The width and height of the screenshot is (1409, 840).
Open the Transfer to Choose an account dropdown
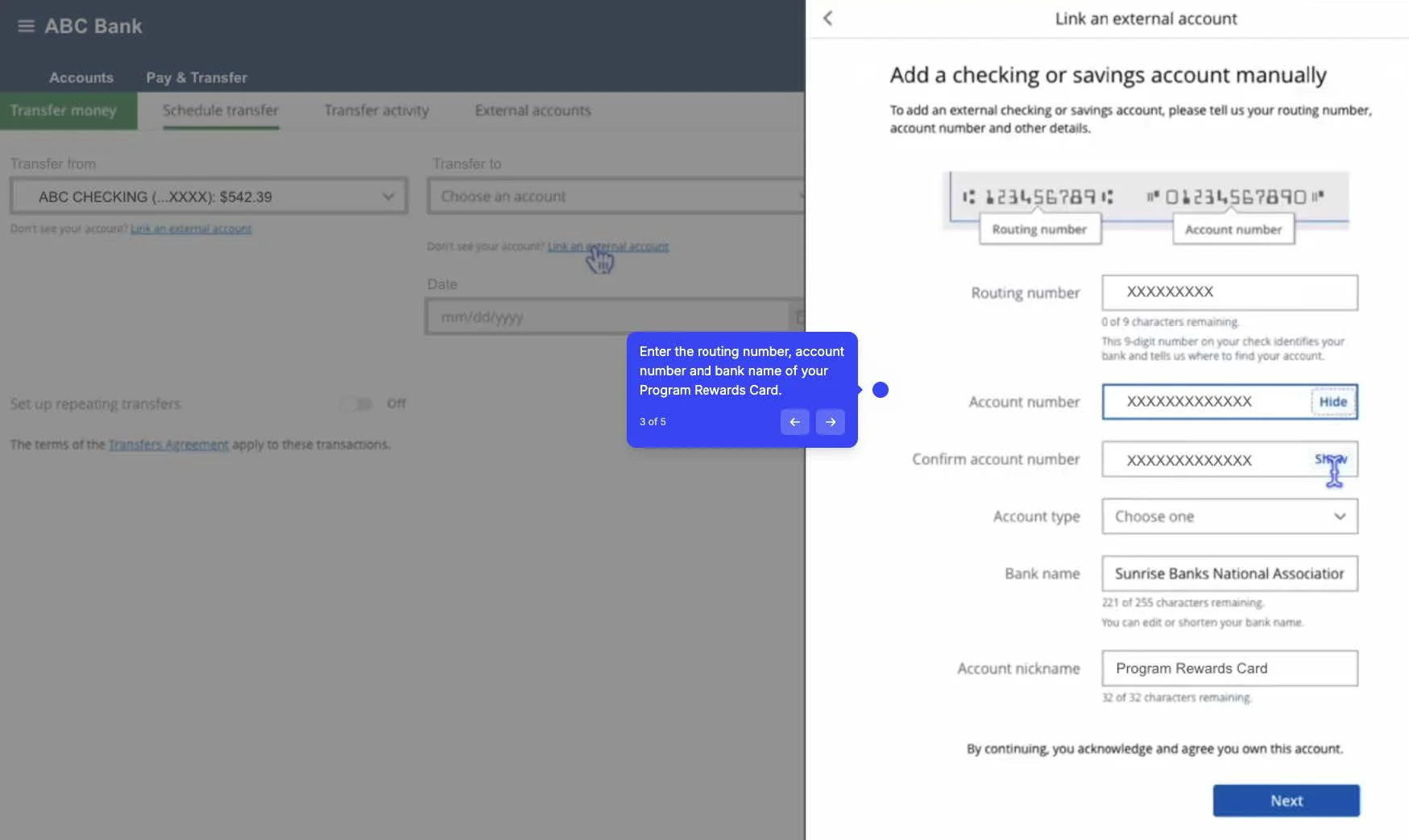pyautogui.click(x=616, y=197)
